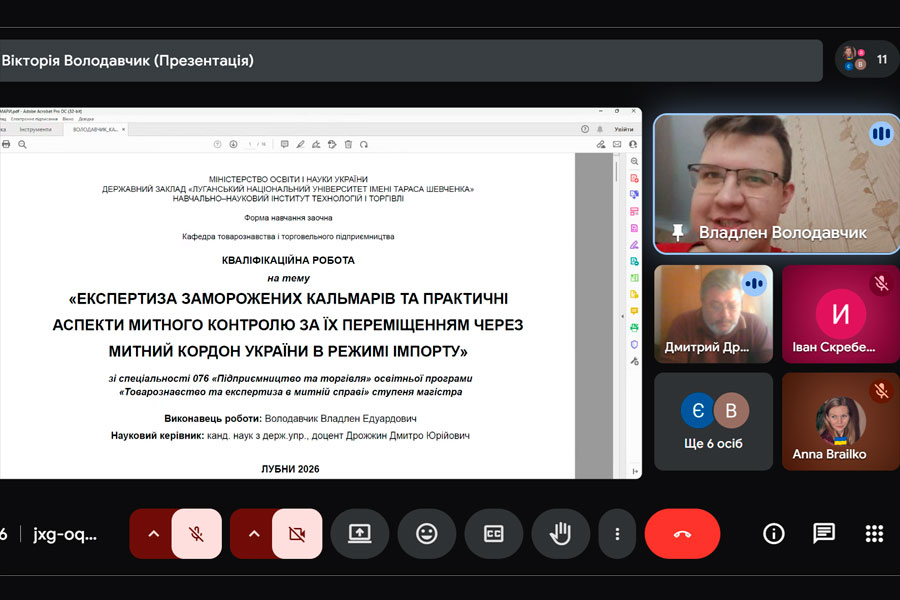This screenshot has width=900, height=600.
Task: Show all 11 participants
Action: tap(867, 60)
